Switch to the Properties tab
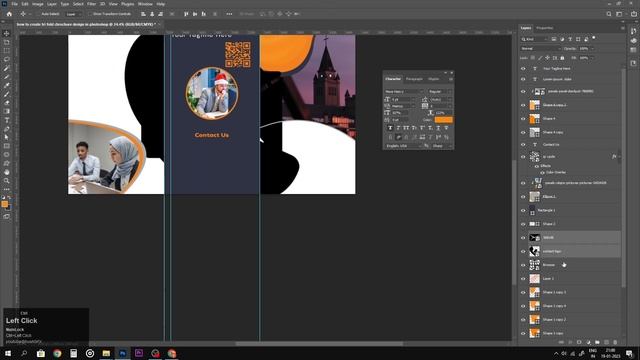 pos(544,28)
